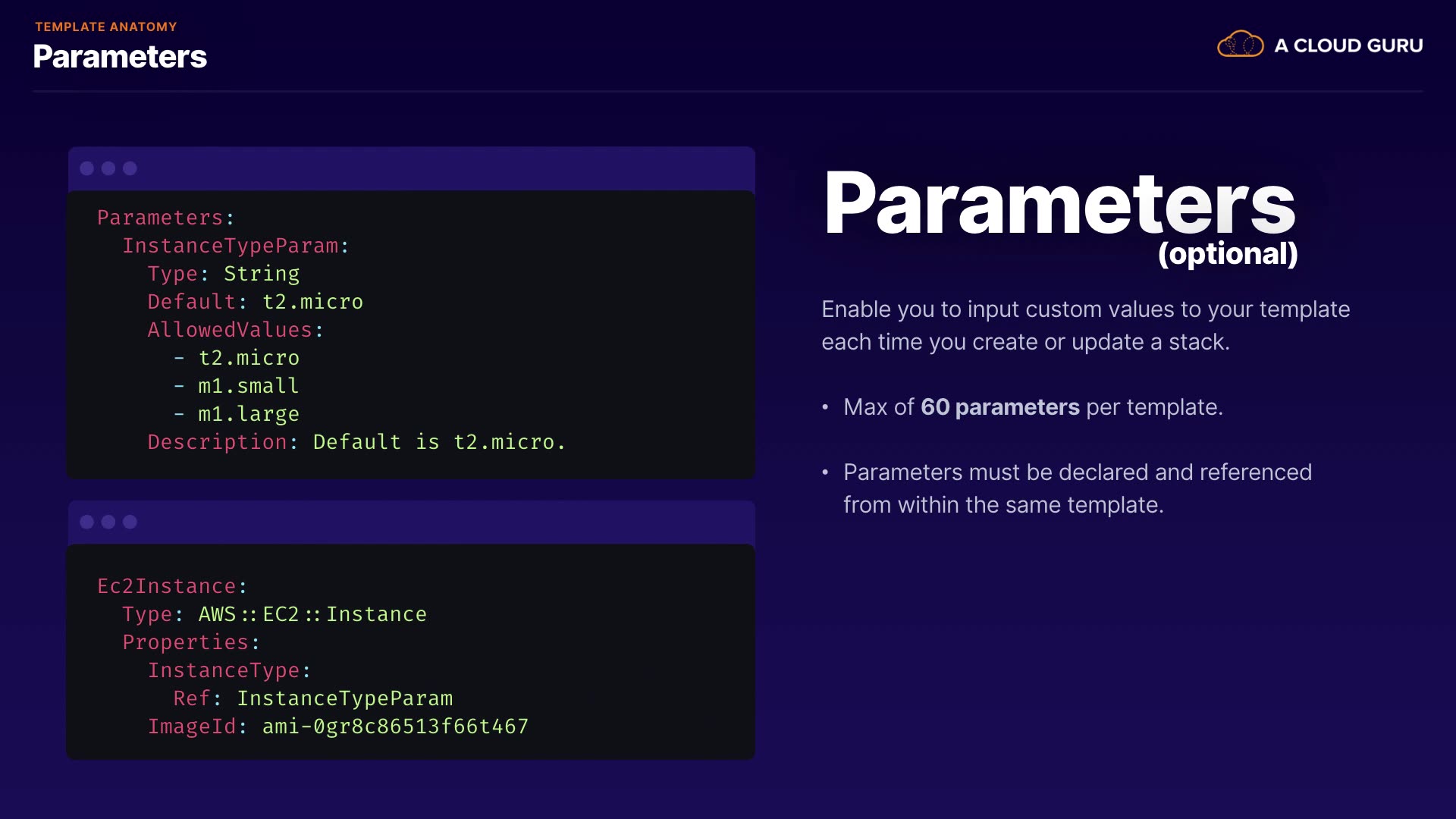Click the middle dot of the Ec2Instance code window
Viewport: 1456px width, 819px height.
point(108,522)
